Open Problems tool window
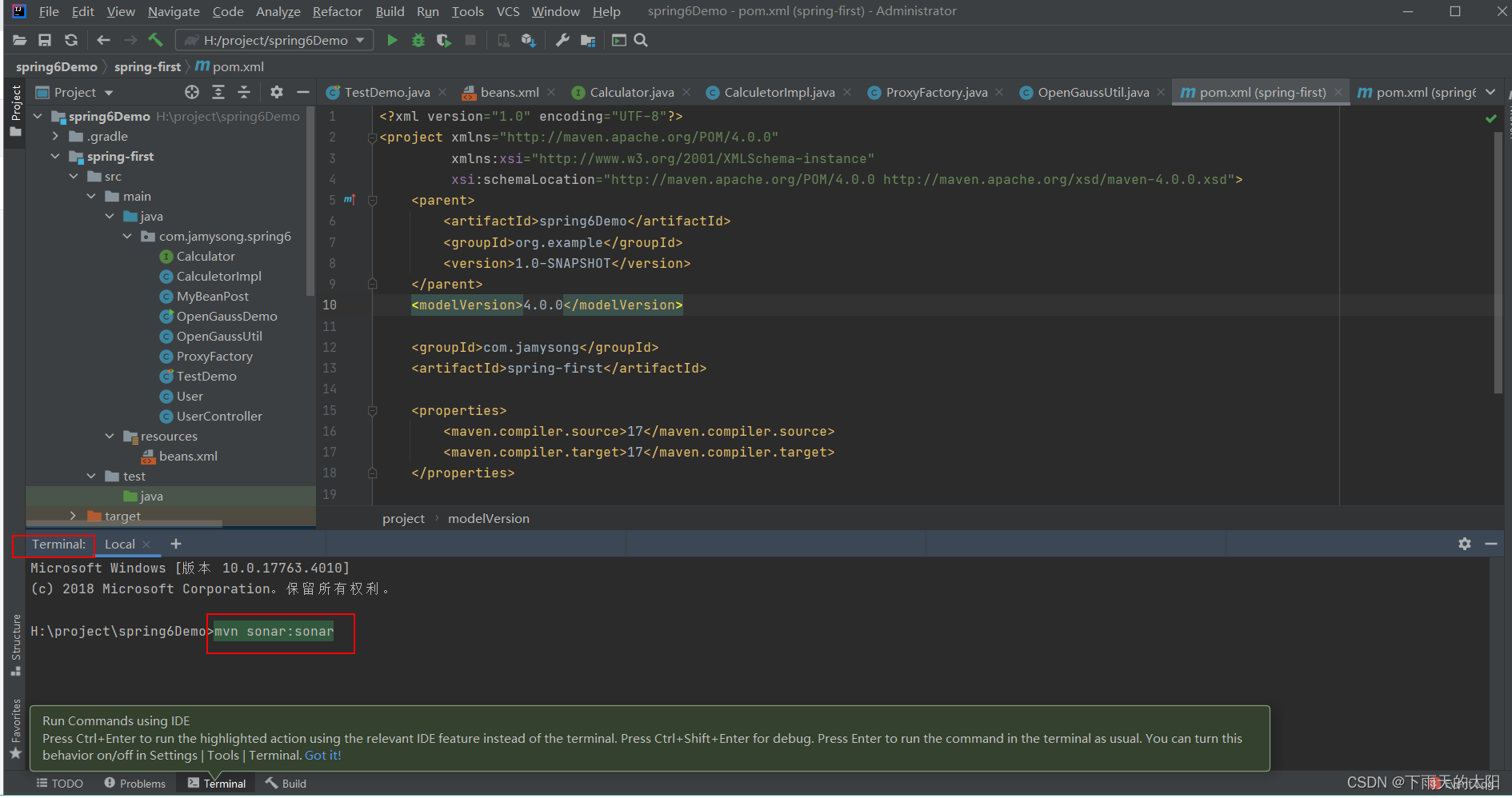This screenshot has width=1512, height=798. [x=134, y=784]
